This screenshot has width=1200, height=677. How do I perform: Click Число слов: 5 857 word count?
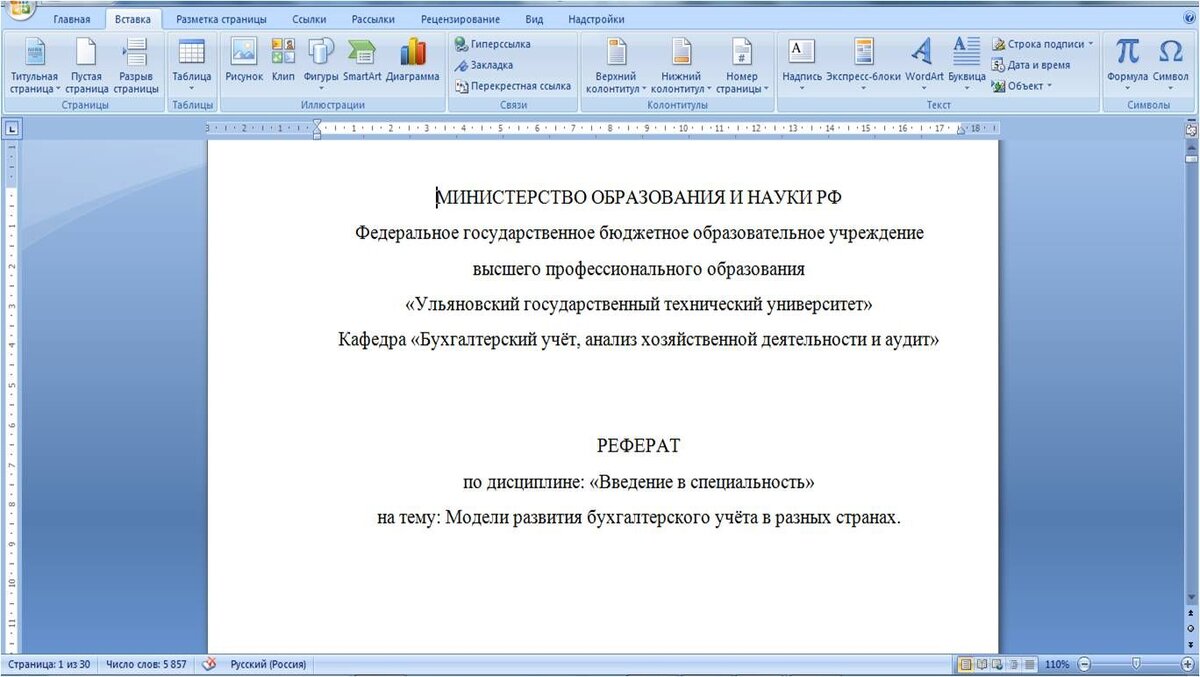pyautogui.click(x=146, y=664)
